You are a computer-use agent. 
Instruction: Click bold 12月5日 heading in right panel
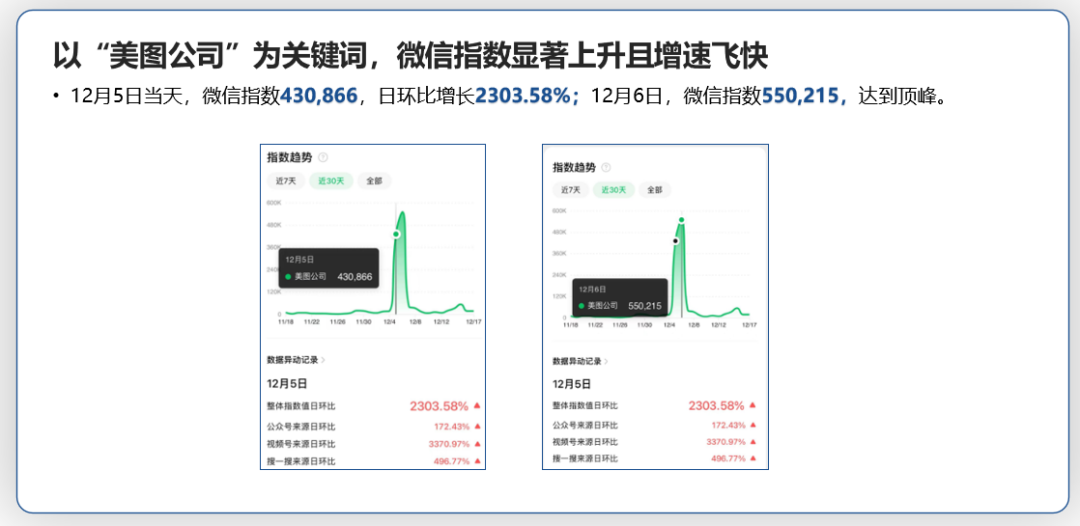572,384
